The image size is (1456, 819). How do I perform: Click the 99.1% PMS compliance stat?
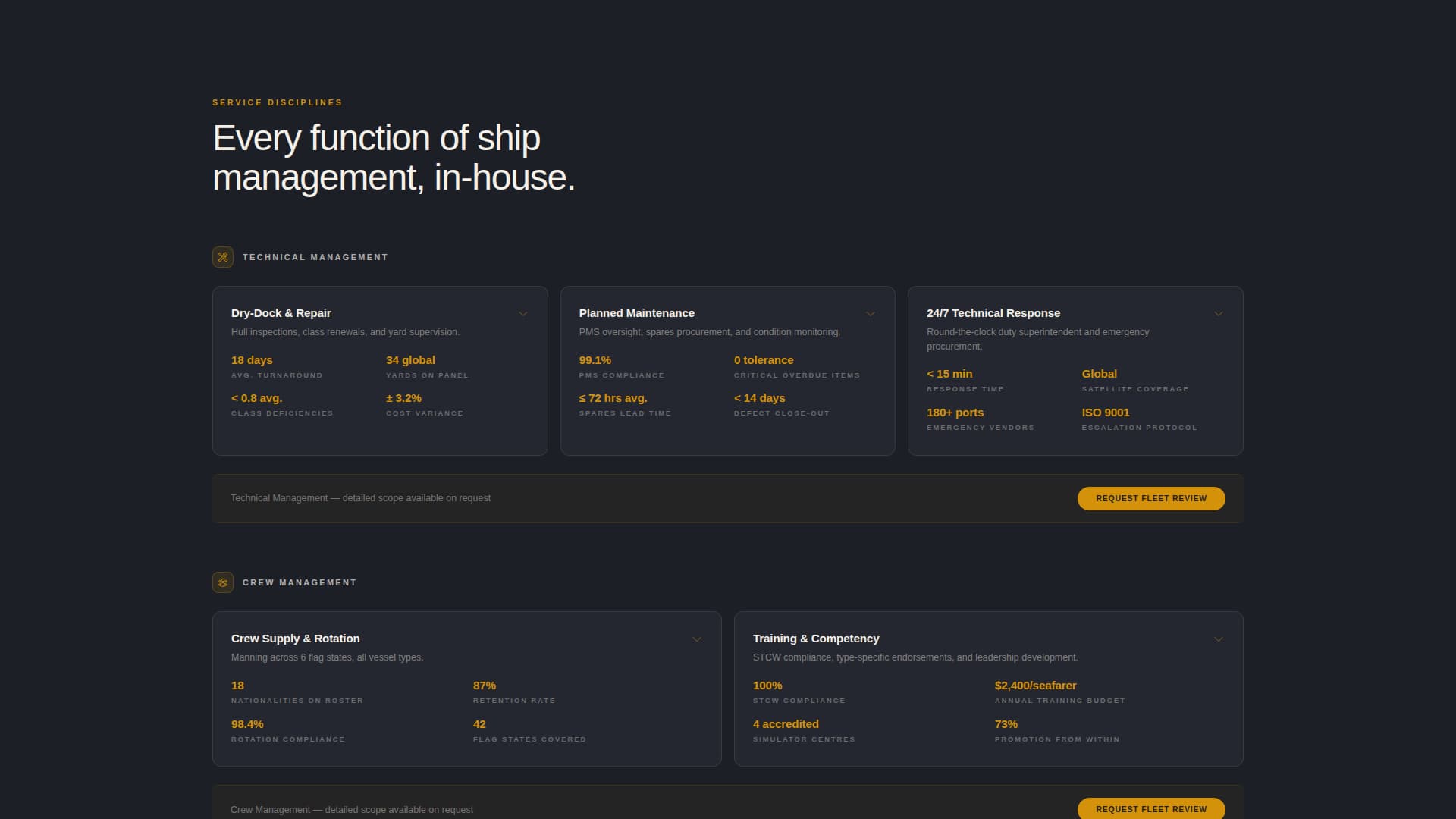tap(595, 360)
